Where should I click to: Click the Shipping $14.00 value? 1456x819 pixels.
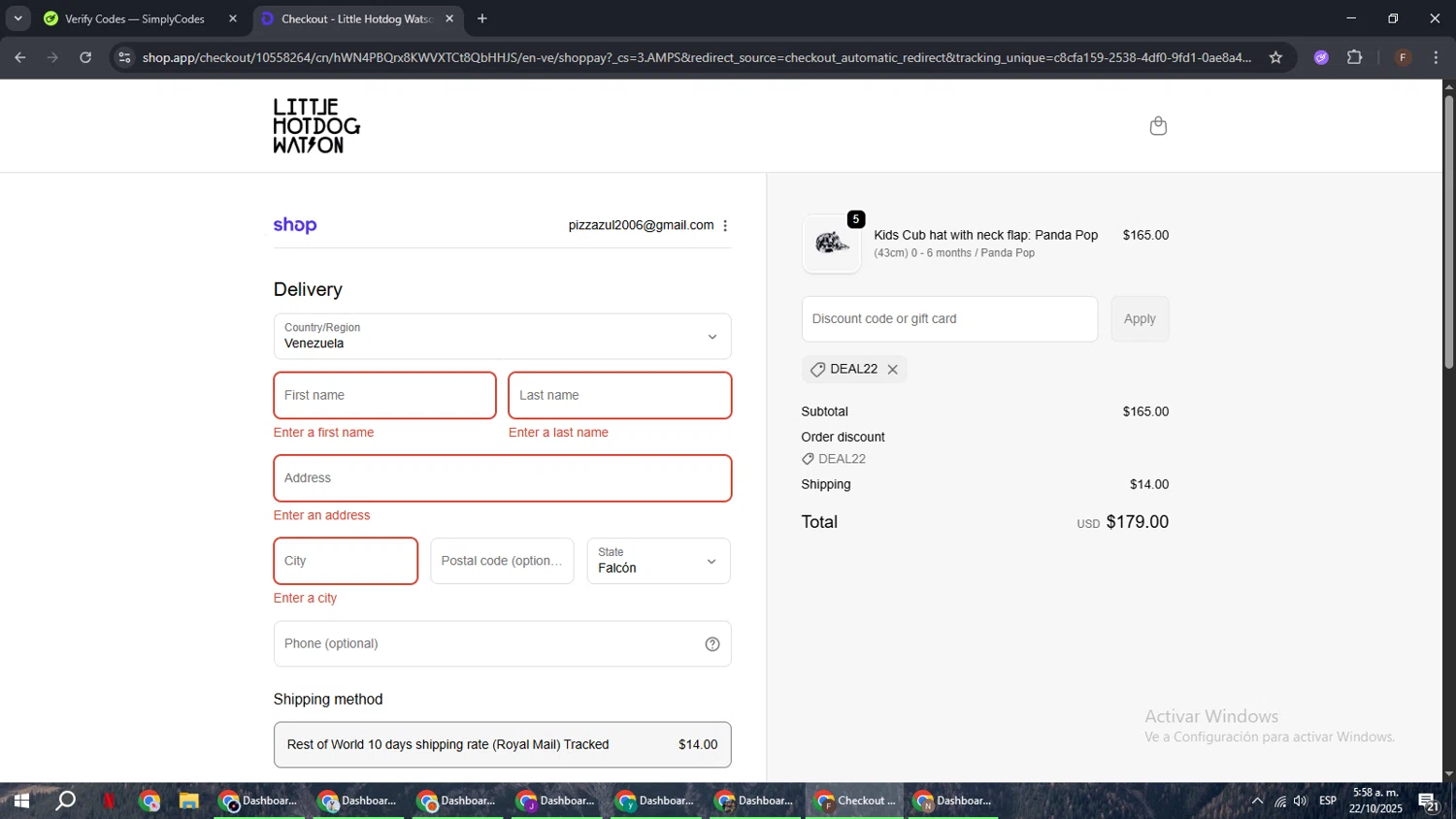(x=1149, y=484)
